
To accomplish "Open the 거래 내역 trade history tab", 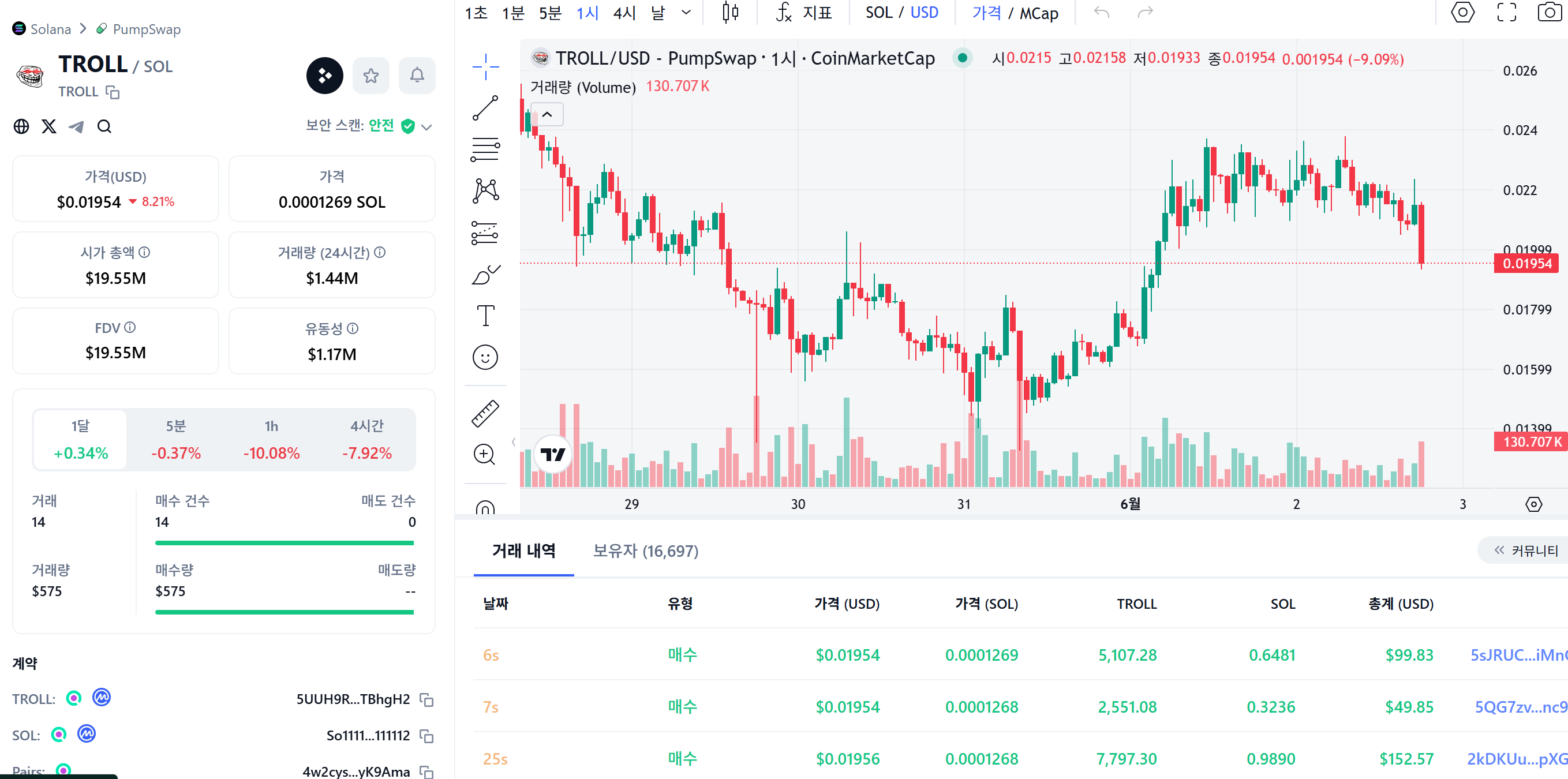I will (523, 550).
